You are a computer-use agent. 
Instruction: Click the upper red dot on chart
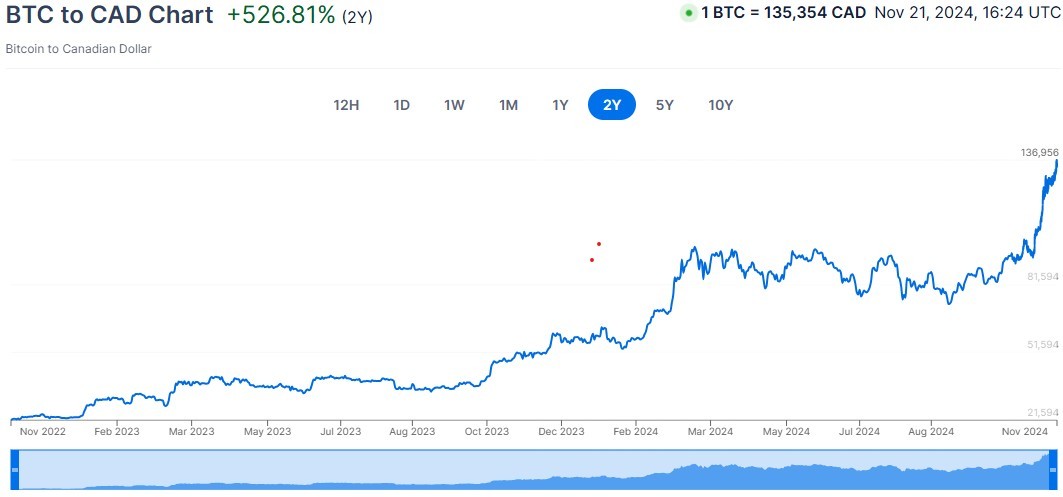[598, 244]
